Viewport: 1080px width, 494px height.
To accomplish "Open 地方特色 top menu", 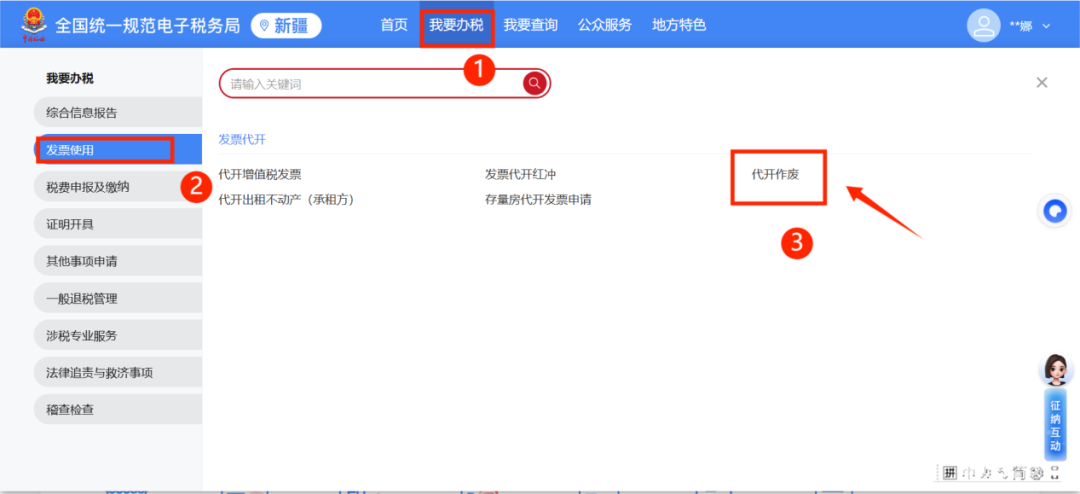I will coord(679,25).
